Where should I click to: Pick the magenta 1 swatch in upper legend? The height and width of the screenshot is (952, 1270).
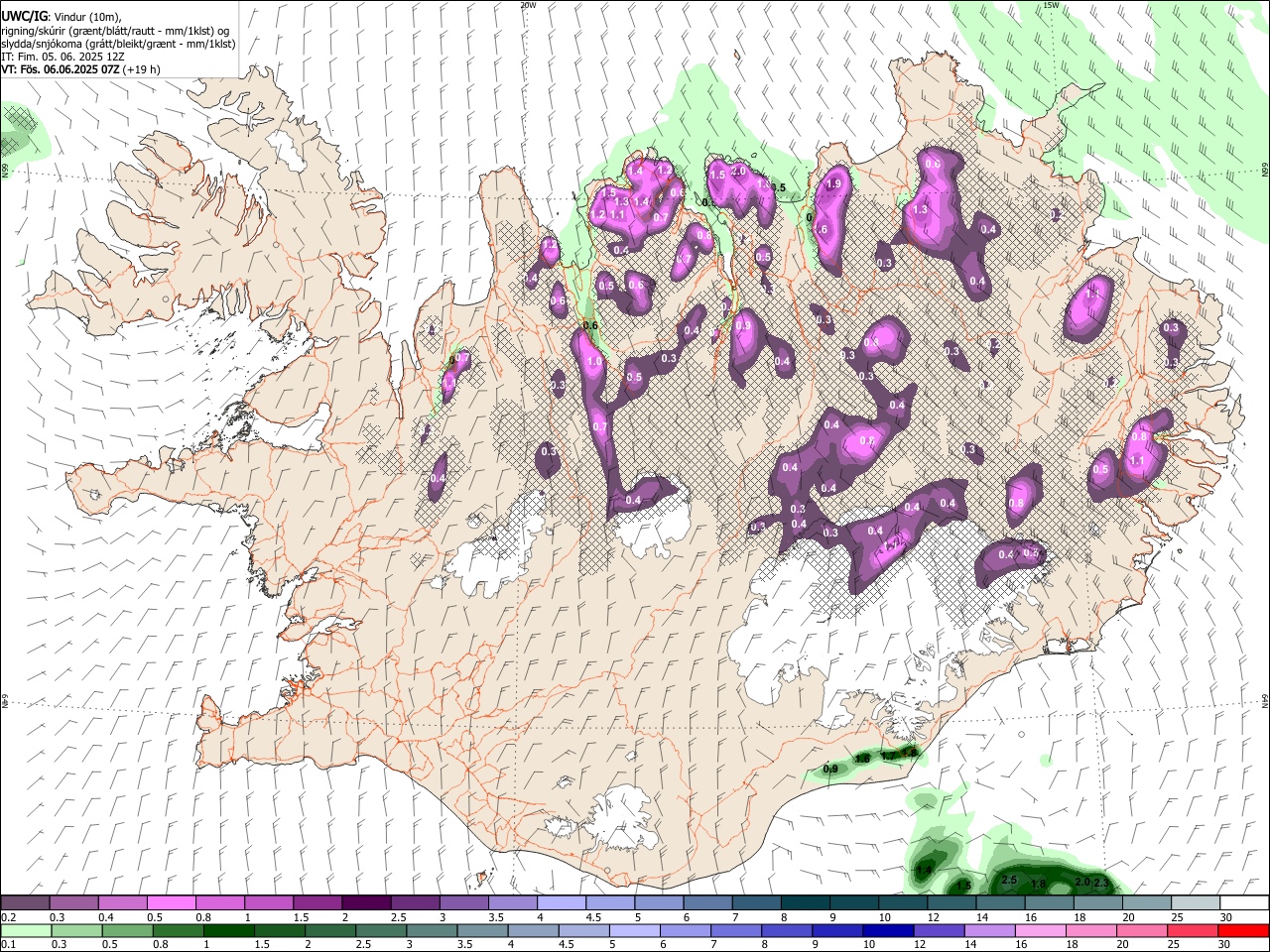pos(268,902)
